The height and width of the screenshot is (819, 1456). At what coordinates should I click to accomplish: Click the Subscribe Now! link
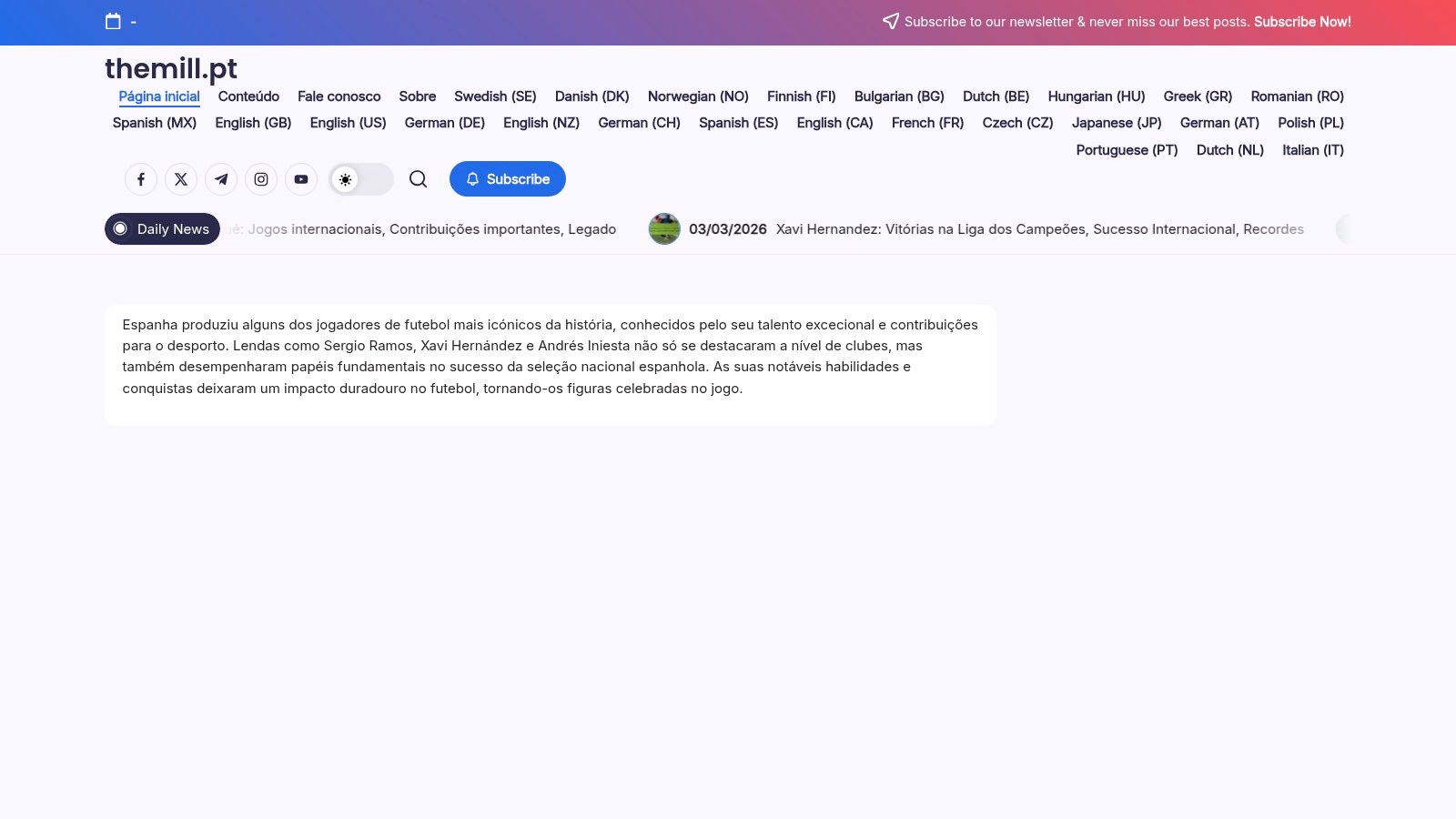pos(1302,22)
